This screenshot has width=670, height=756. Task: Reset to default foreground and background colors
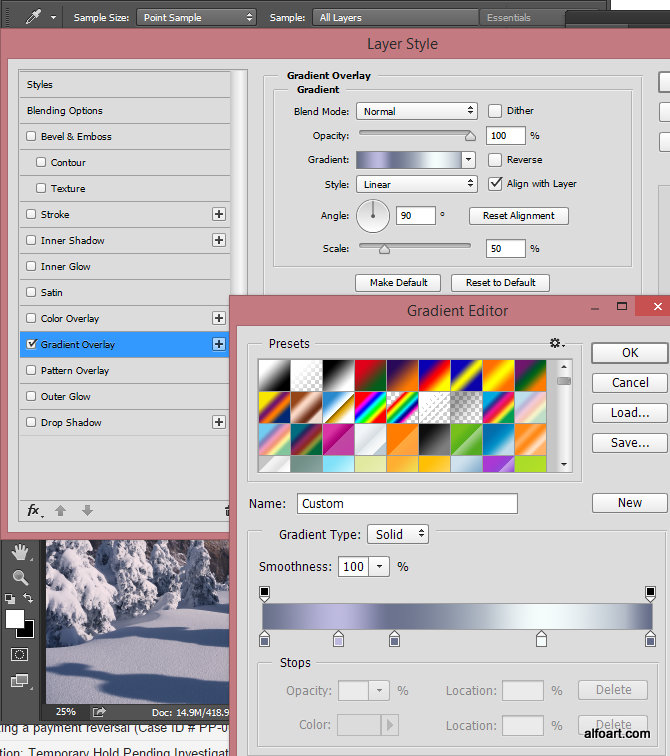[10, 599]
